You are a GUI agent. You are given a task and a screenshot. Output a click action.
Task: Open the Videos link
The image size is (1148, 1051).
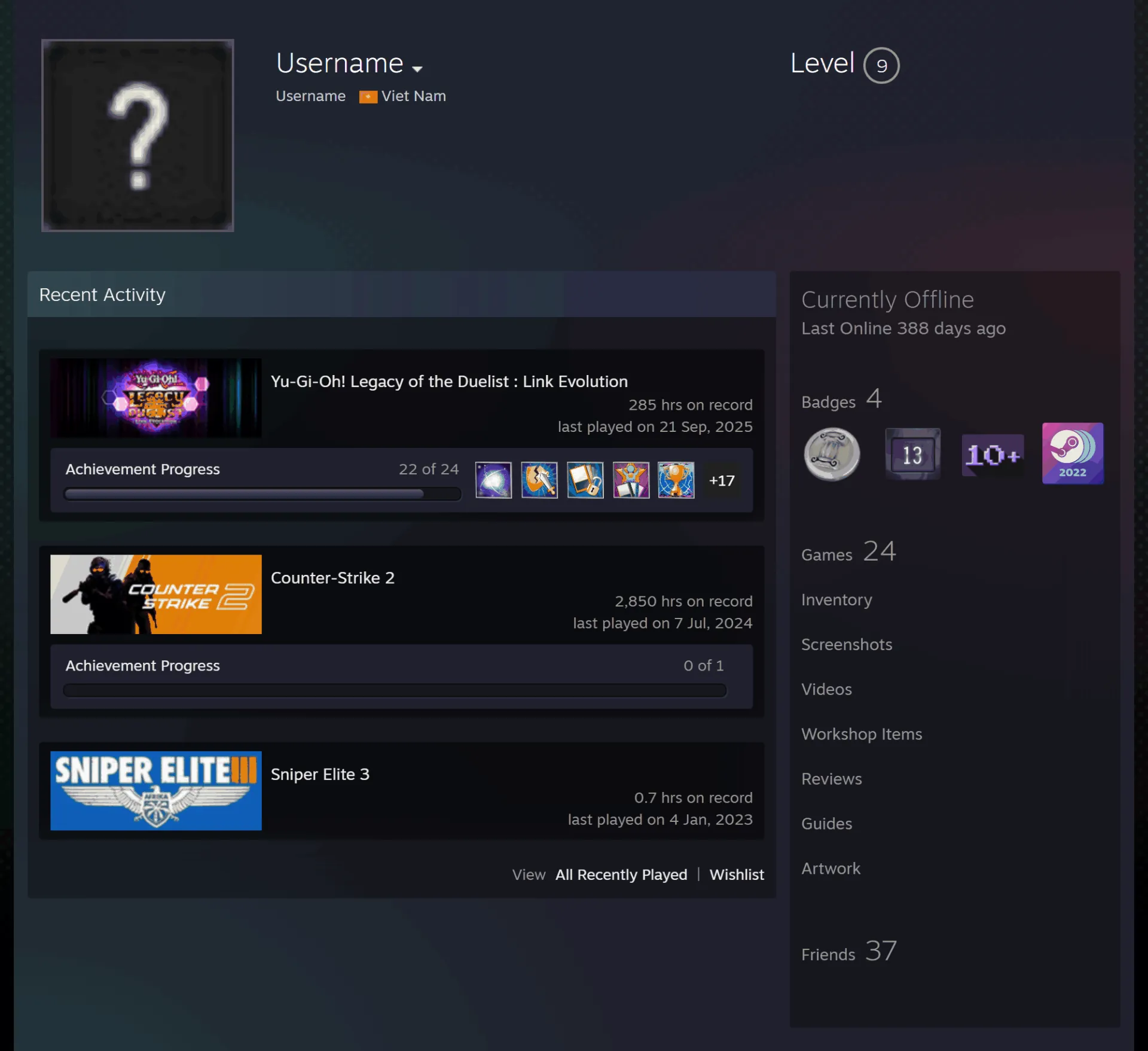tap(826, 689)
